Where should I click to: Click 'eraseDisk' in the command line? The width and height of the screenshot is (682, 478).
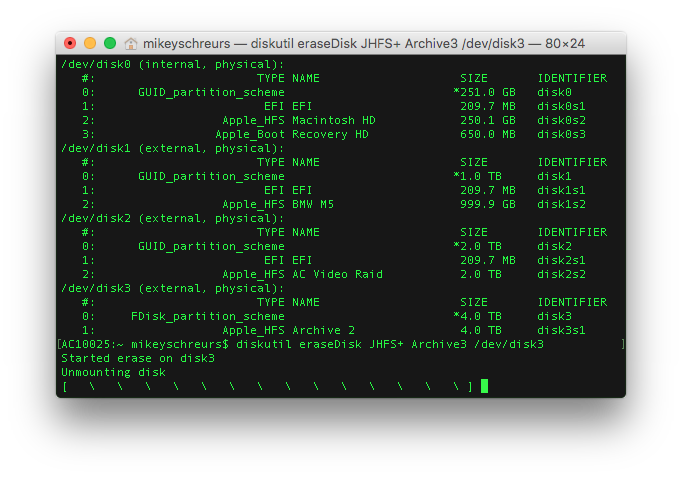pyautogui.click(x=330, y=344)
